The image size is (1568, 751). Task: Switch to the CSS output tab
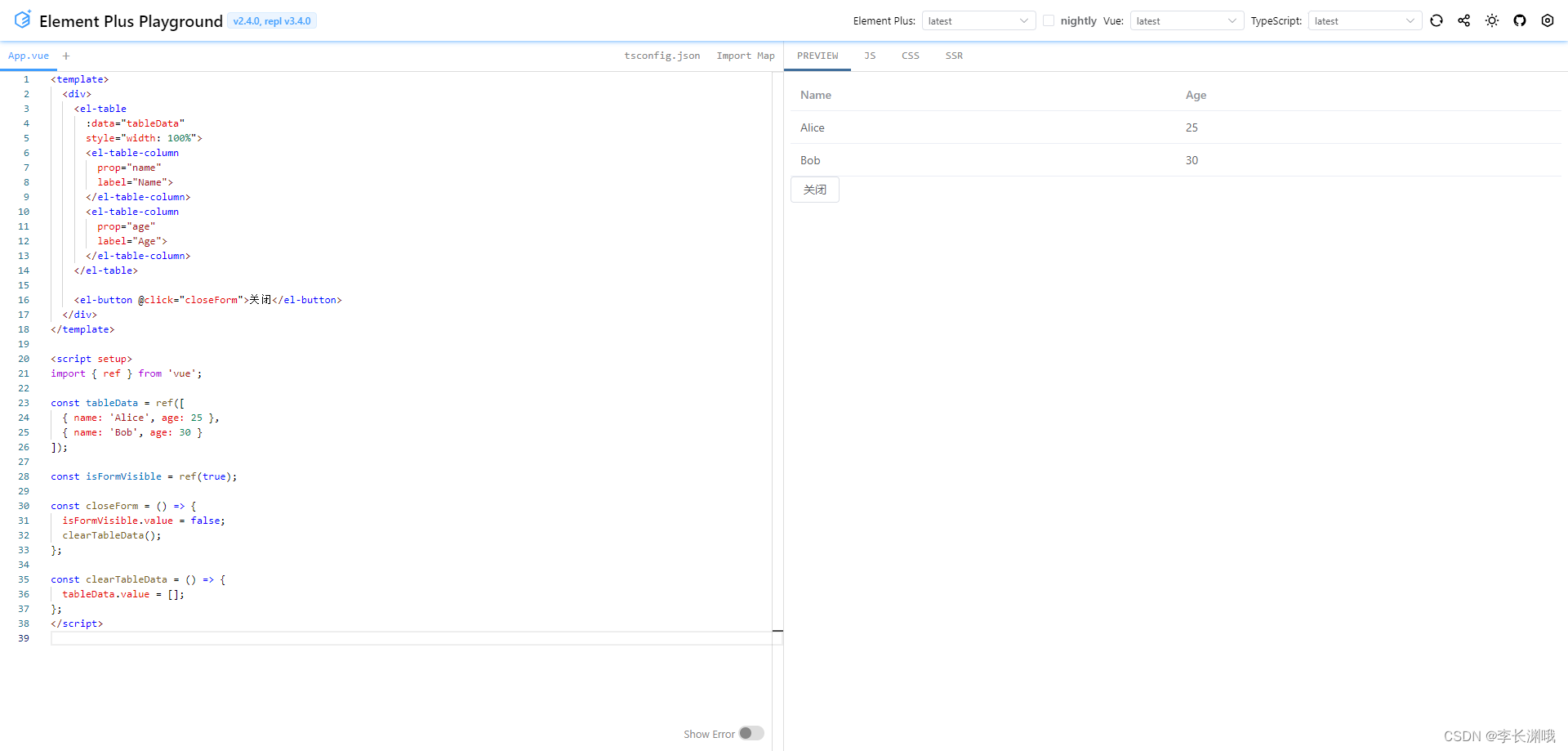point(911,56)
